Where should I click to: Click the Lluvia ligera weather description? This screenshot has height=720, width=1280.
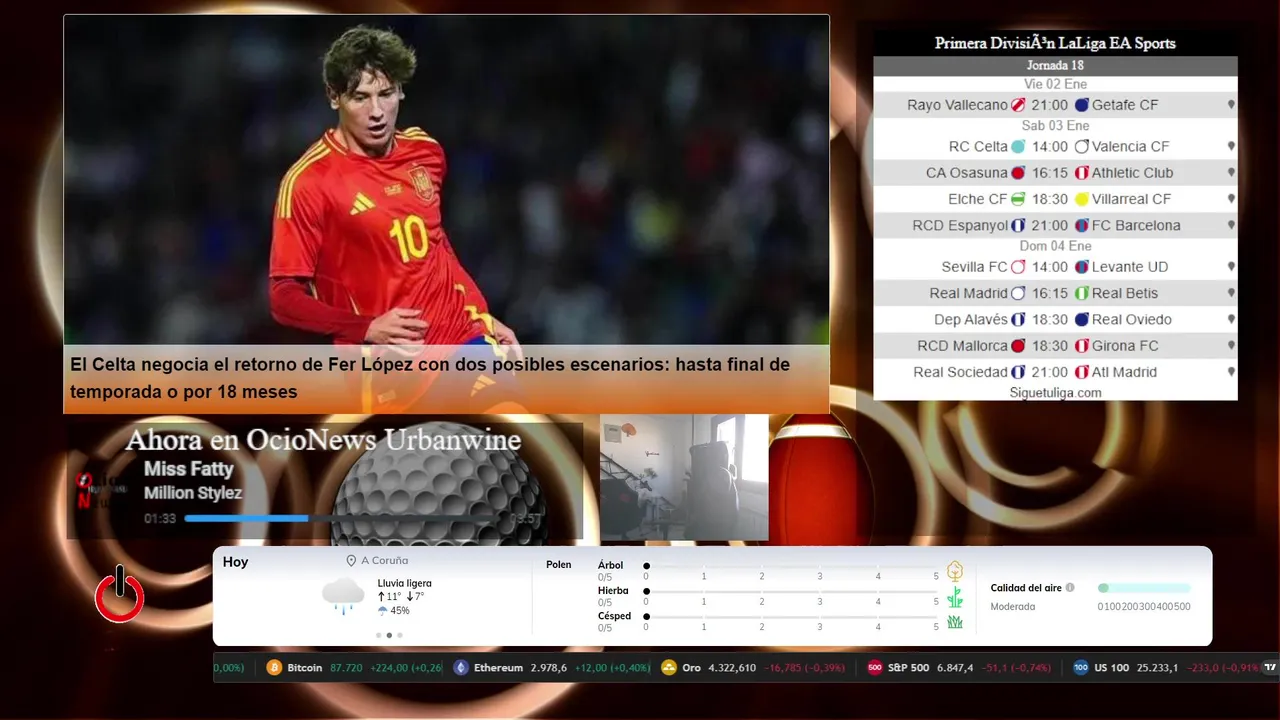[405, 583]
